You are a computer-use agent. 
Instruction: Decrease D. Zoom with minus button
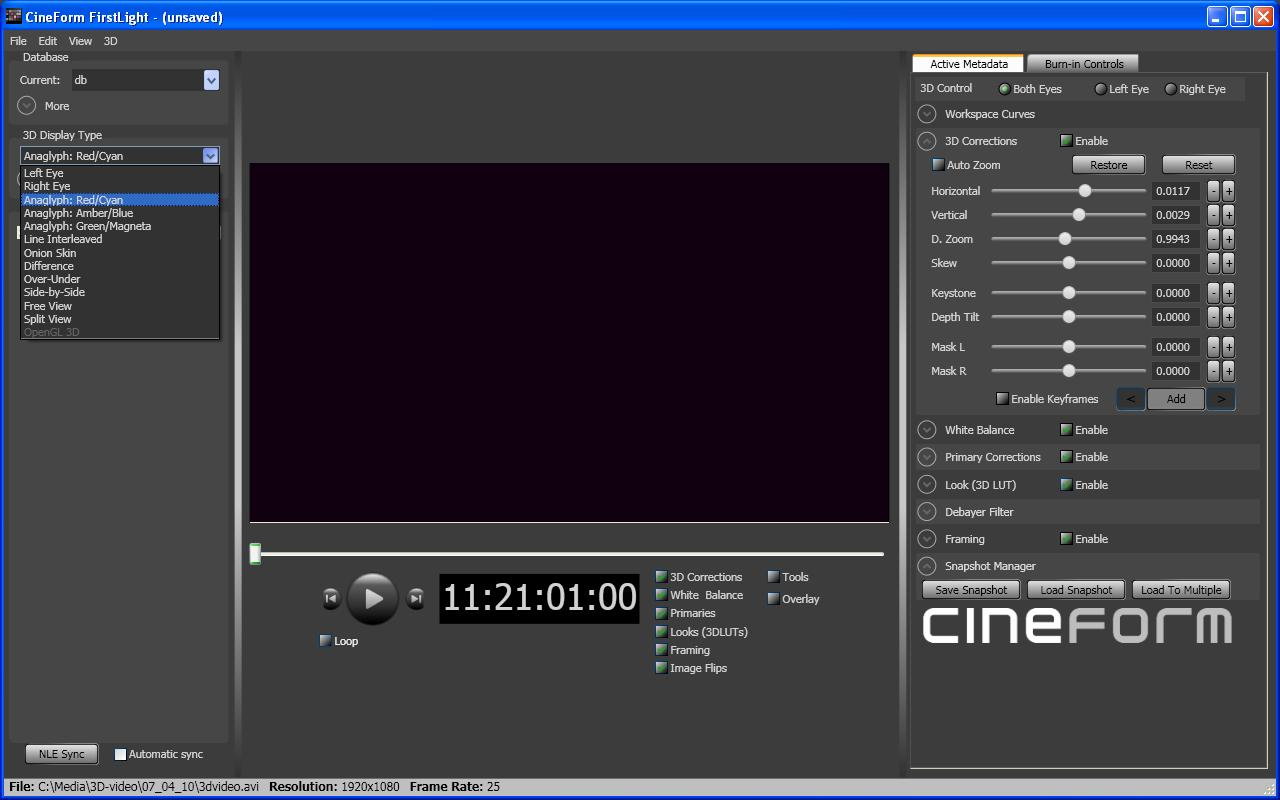tap(1213, 239)
